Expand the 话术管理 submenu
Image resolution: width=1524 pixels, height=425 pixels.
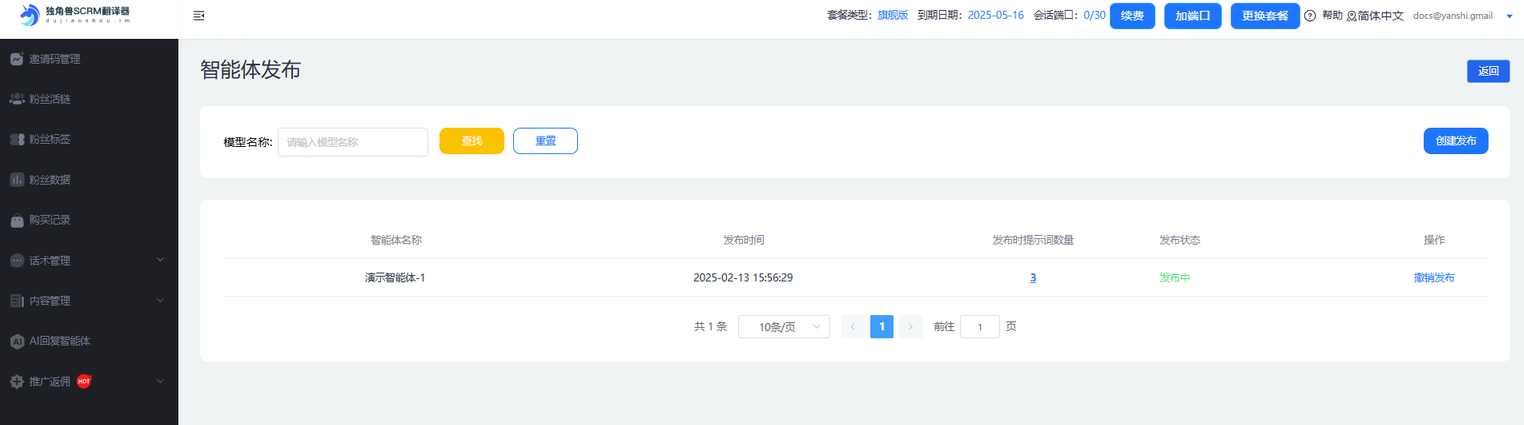pos(160,260)
